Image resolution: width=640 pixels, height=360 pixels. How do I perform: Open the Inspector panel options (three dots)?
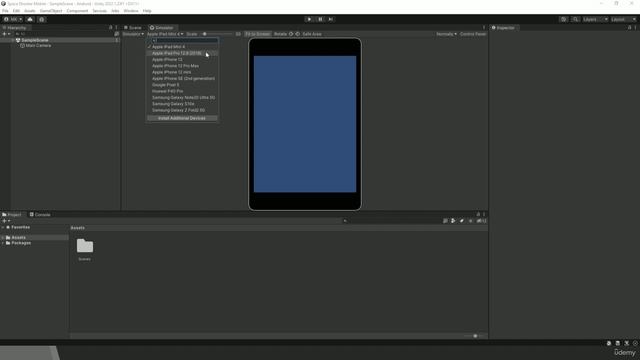pos(636,28)
